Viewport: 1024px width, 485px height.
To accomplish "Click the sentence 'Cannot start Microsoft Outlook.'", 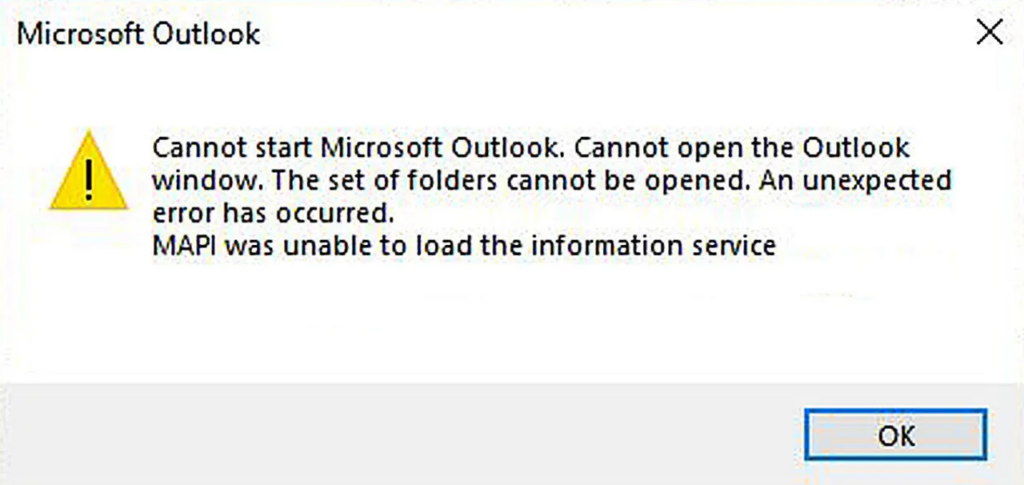I will pos(358,148).
